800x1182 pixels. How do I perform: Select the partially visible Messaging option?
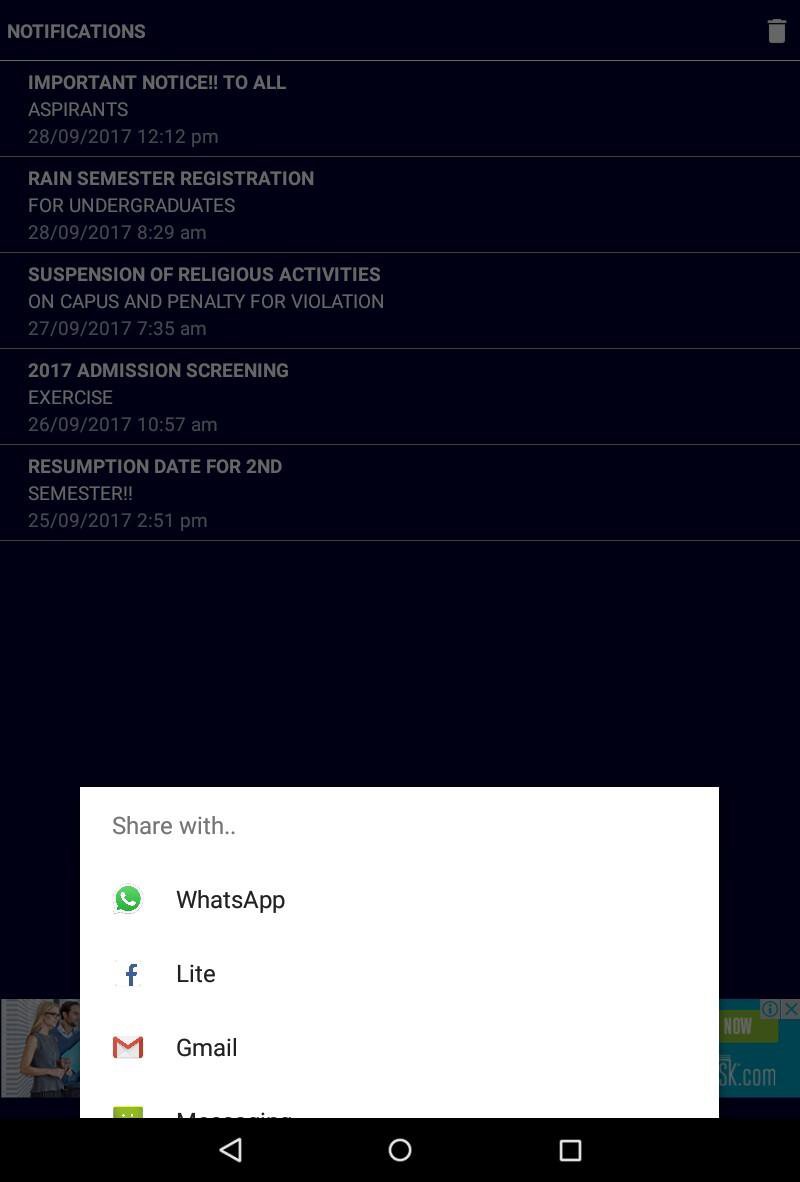point(234,1113)
